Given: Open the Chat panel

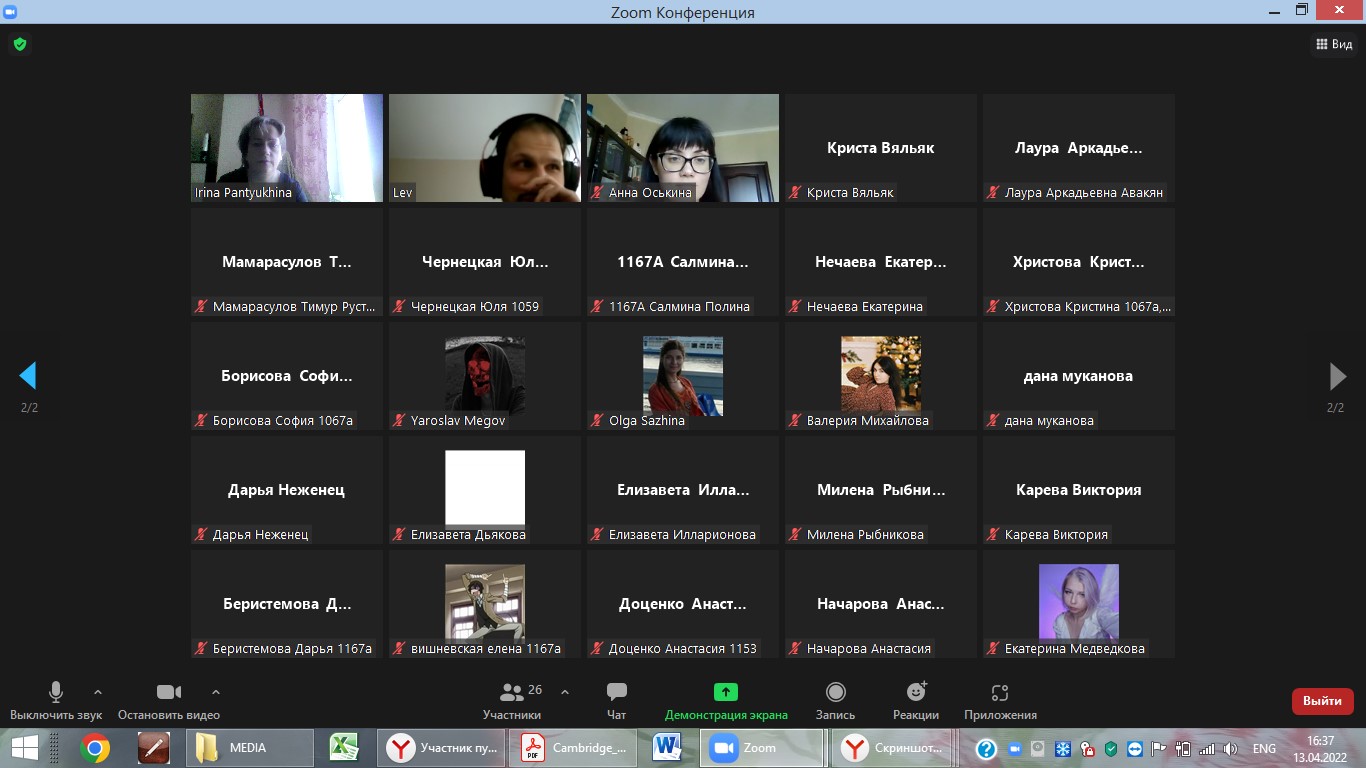Looking at the screenshot, I should pos(616,693).
